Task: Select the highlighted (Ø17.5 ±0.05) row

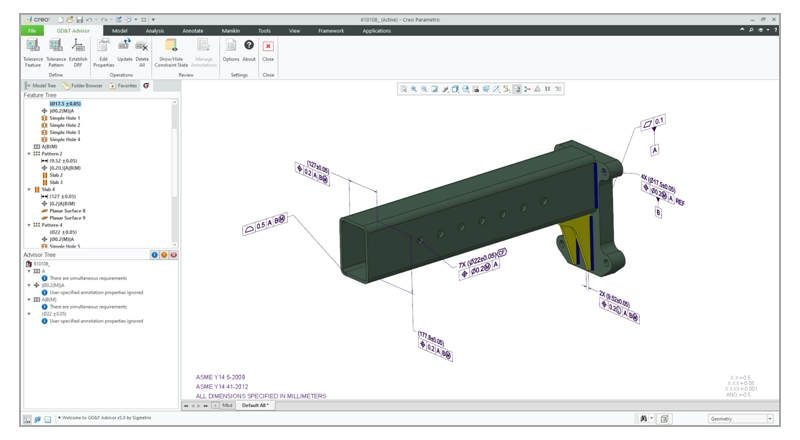Action: [x=65, y=104]
